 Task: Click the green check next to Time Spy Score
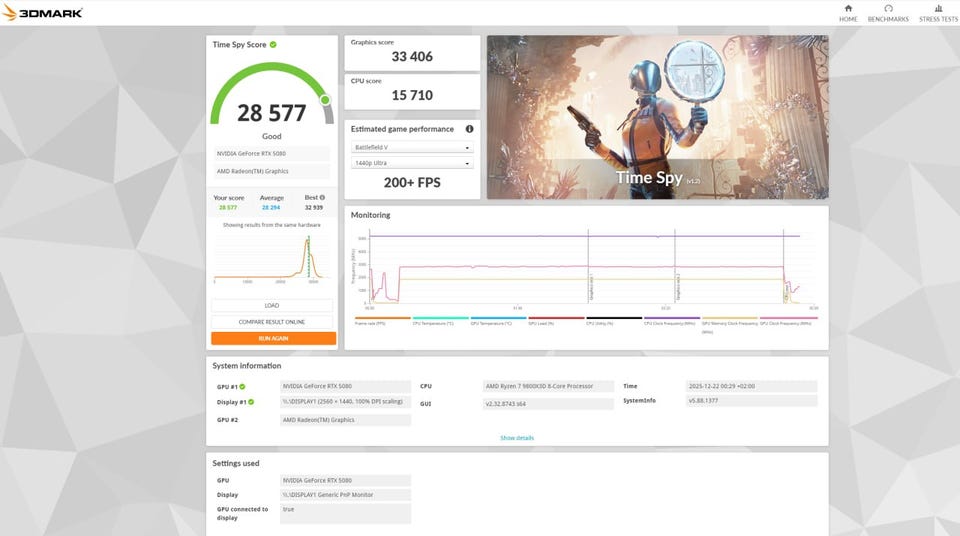tap(273, 44)
